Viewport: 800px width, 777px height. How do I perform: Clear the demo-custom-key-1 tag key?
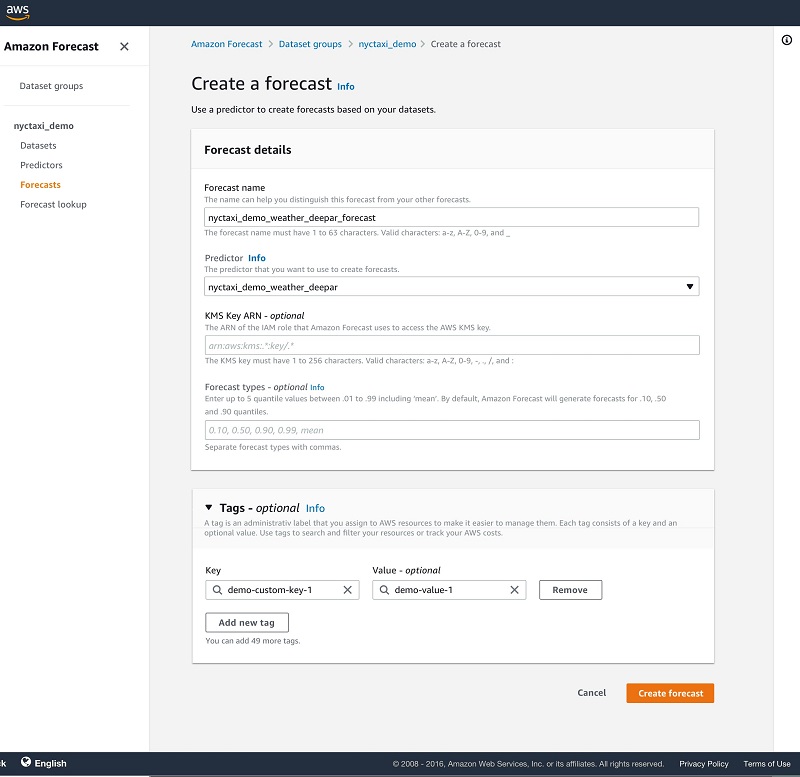pyautogui.click(x=347, y=590)
